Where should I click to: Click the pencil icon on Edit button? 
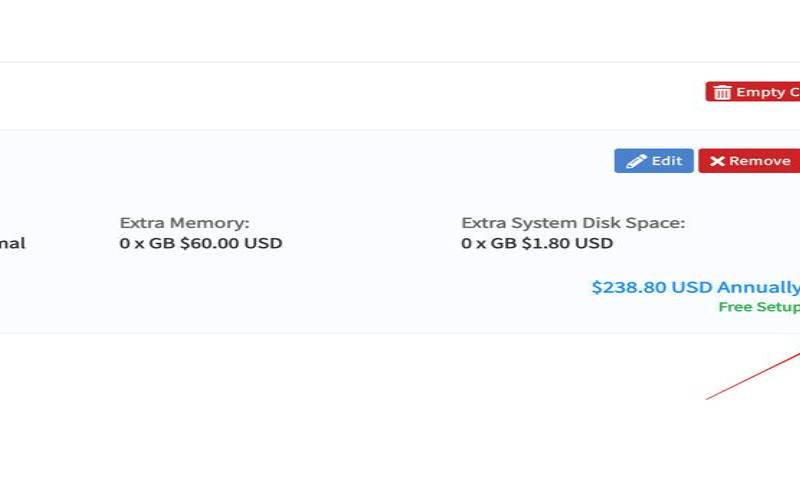point(636,161)
